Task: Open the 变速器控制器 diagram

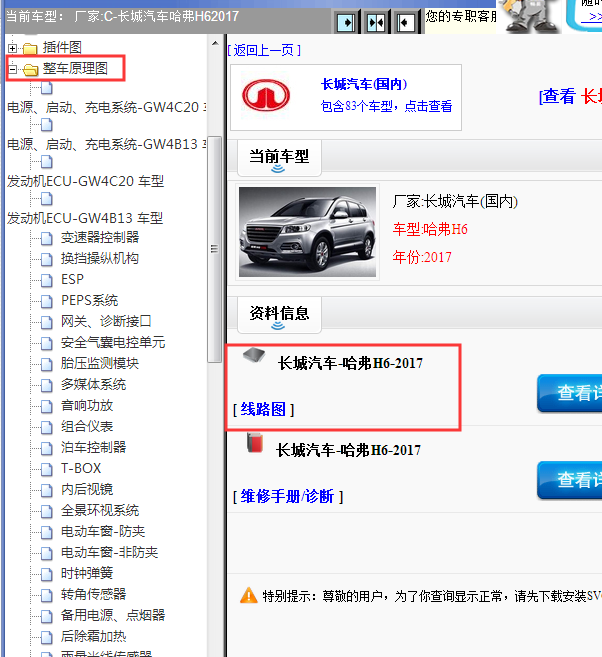Action: coord(100,238)
